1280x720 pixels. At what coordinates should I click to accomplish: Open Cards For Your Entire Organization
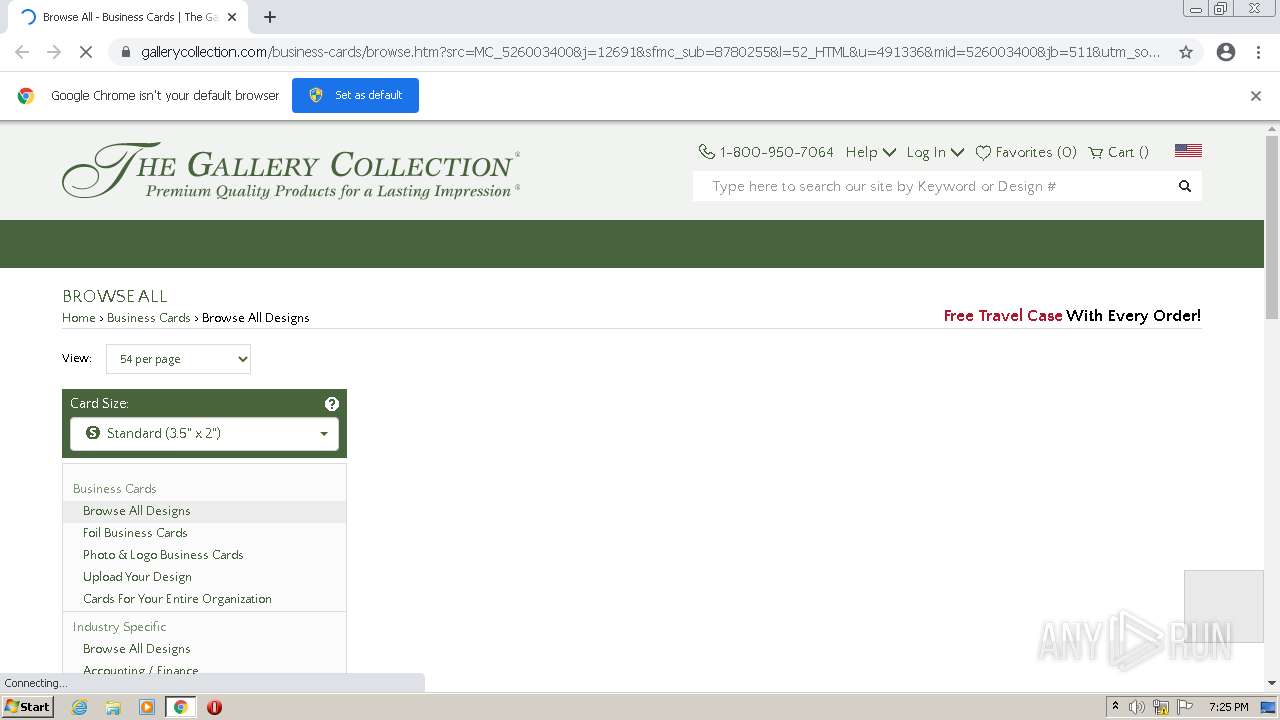[177, 599]
